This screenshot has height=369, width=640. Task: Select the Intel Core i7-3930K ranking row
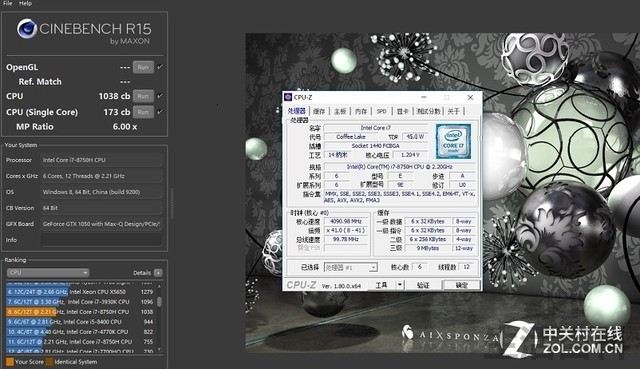click(x=80, y=302)
